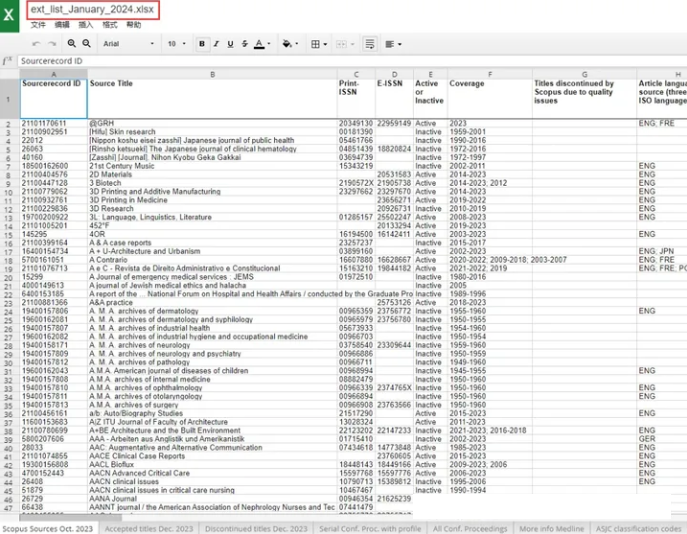
Task: Zoom in with the plus magnifier
Action: [x=71, y=43]
